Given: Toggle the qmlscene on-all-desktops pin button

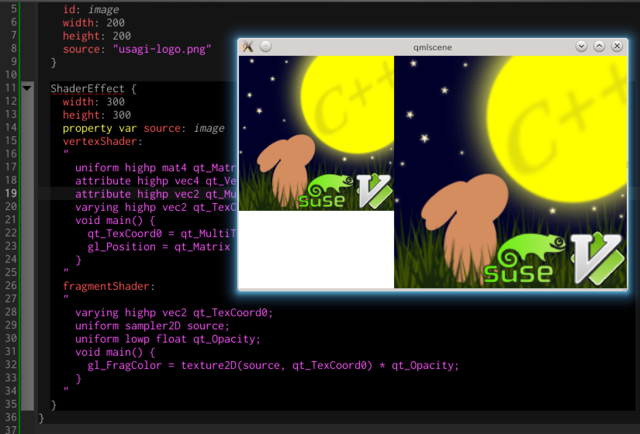Looking at the screenshot, I should pyautogui.click(x=266, y=46).
